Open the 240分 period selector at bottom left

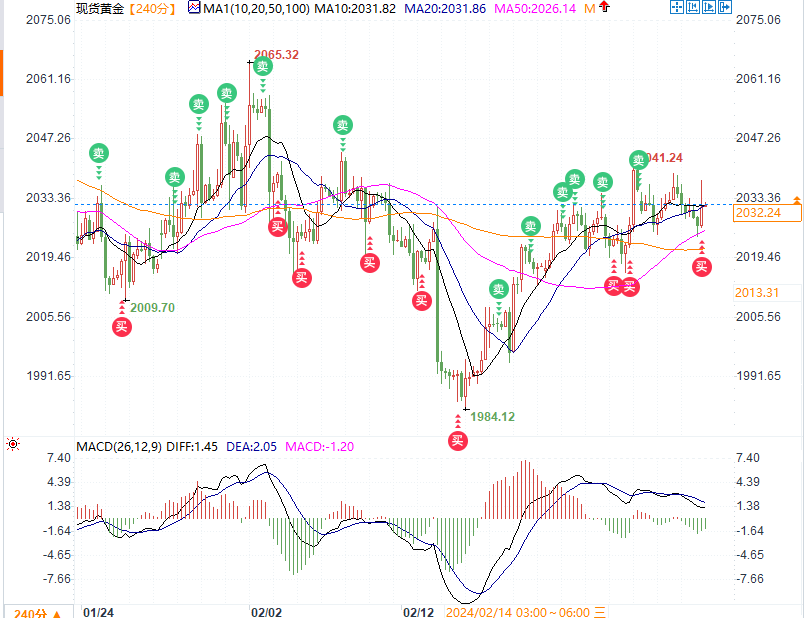[37, 612]
